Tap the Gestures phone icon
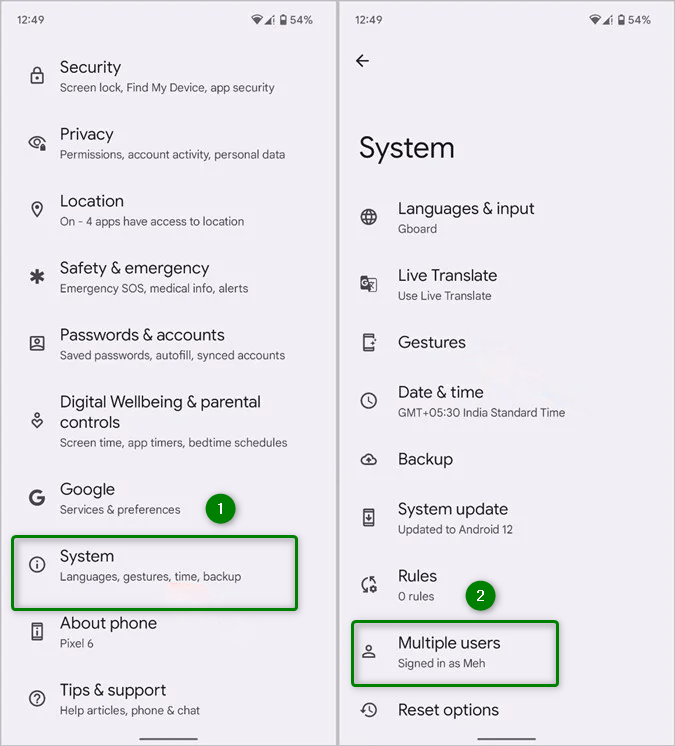Viewport: 675px width, 746px height. [369, 343]
